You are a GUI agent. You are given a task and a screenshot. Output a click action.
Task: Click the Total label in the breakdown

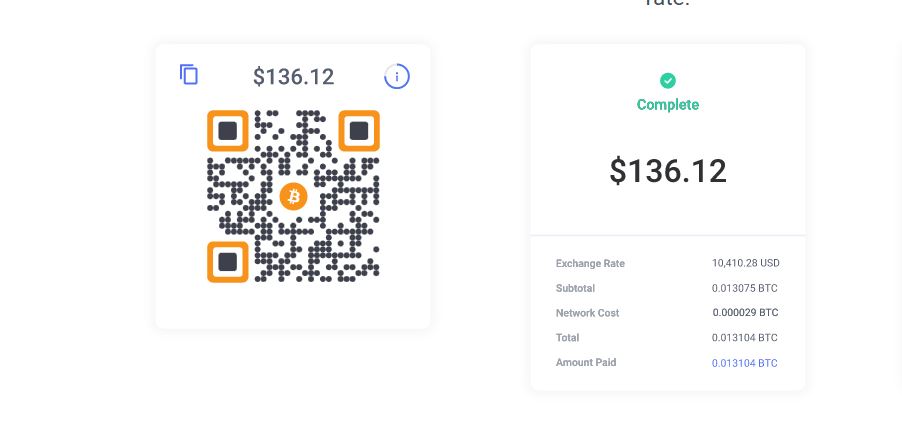pyautogui.click(x=567, y=338)
